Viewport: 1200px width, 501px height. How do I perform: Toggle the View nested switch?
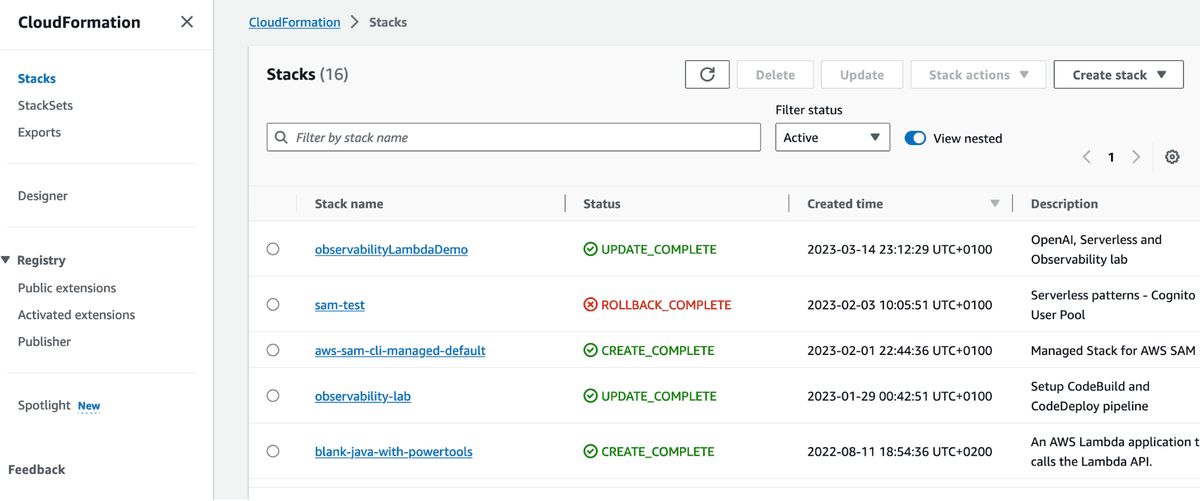915,138
